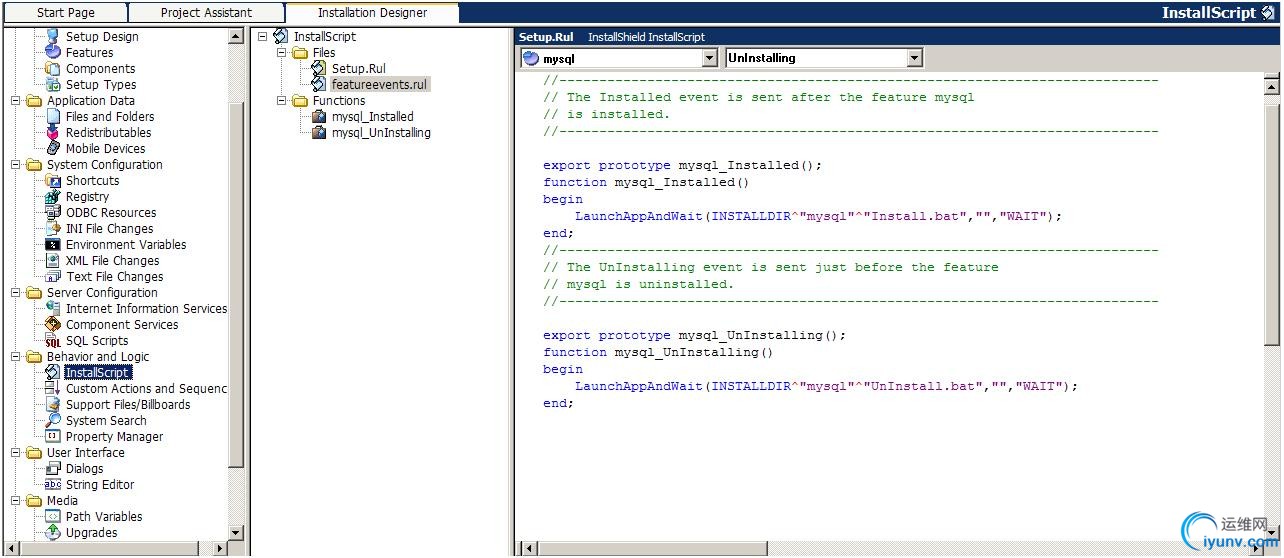Click the Internet Information Services icon
The height and width of the screenshot is (558, 1284).
[x=53, y=309]
